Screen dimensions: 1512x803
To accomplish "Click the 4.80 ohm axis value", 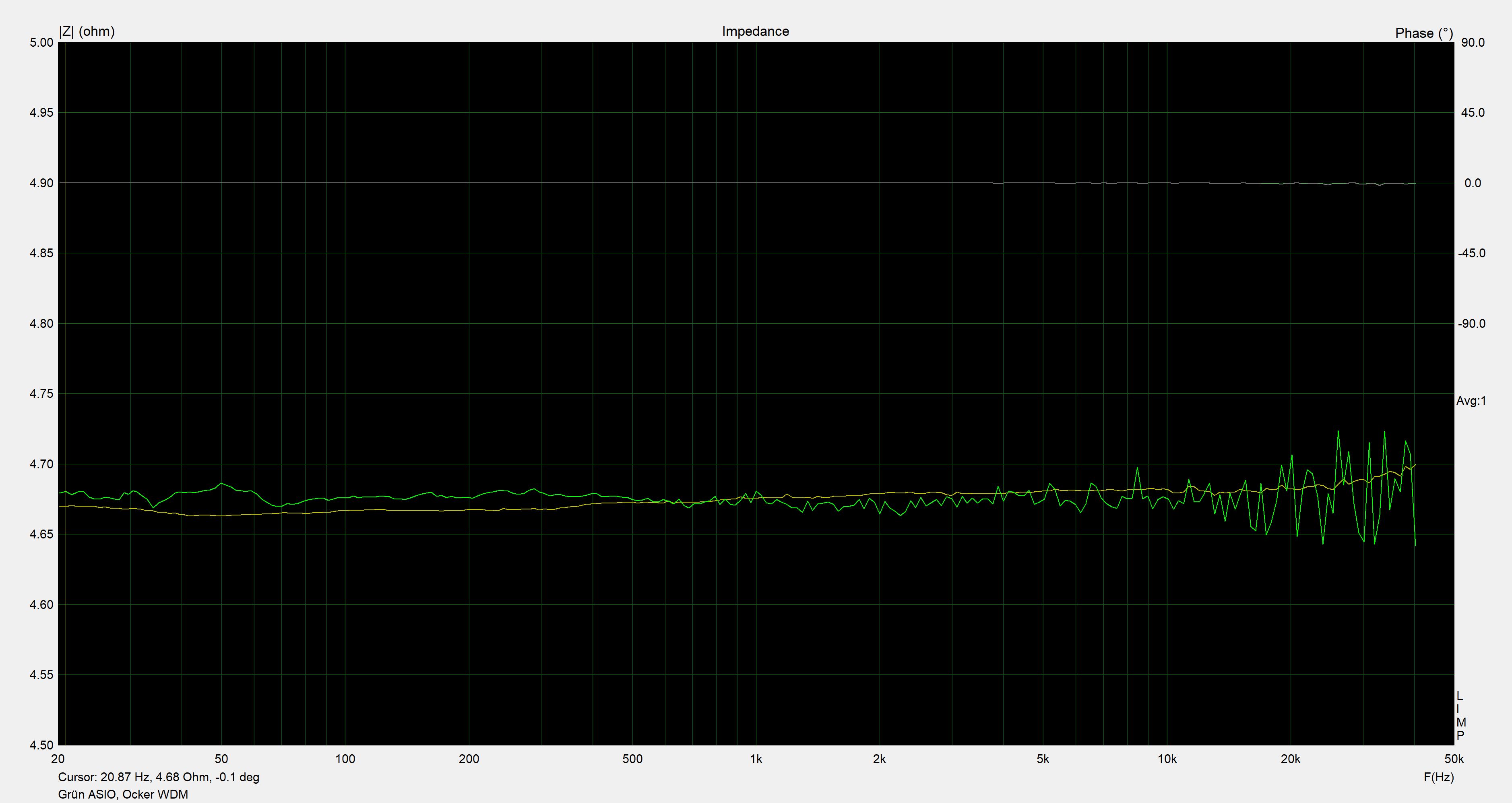I will click(x=41, y=323).
